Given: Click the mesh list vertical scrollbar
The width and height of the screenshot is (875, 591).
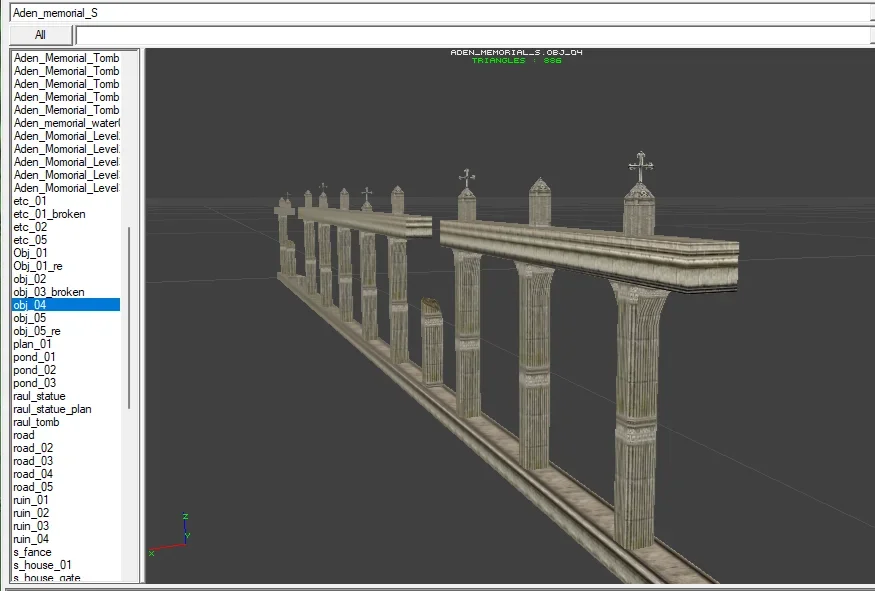Looking at the screenshot, I should coord(129,318).
